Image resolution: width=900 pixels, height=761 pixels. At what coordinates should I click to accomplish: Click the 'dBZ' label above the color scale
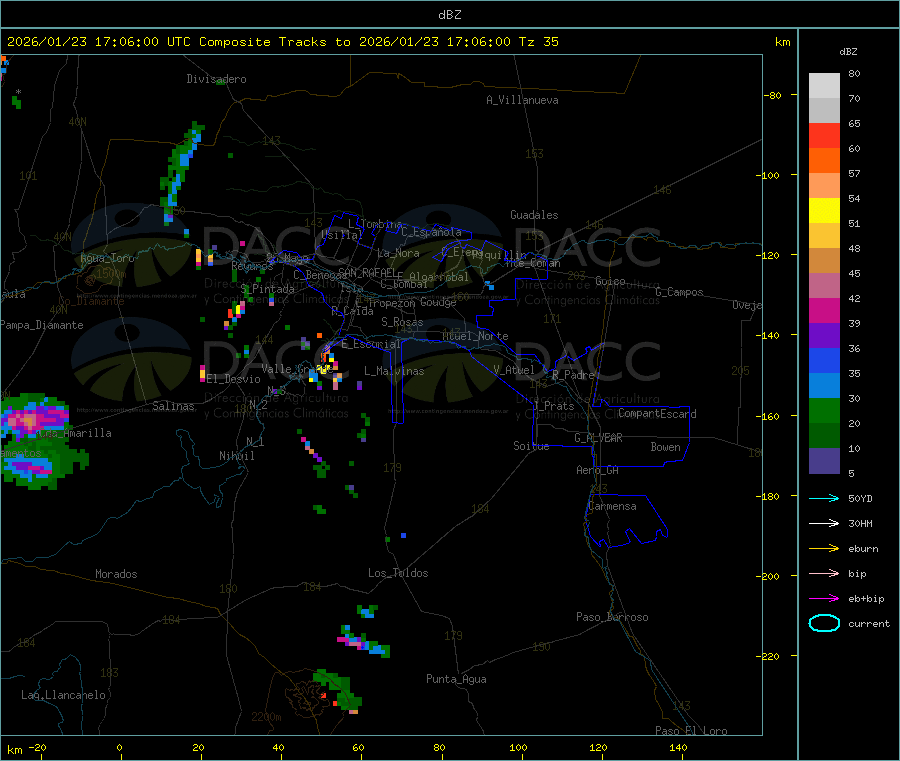pyautogui.click(x=848, y=52)
